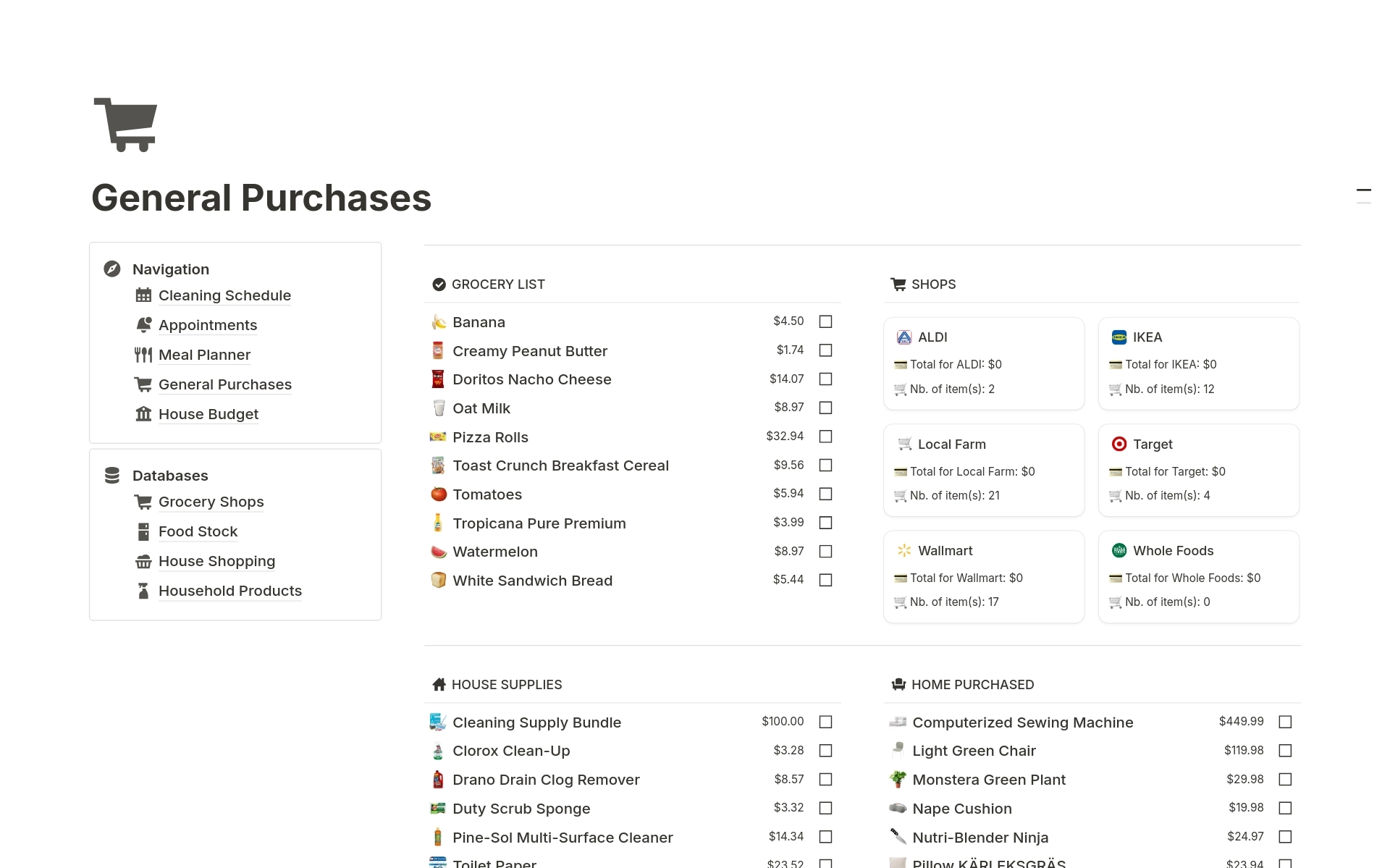Click the large shopping cart page icon
The width and height of the screenshot is (1390, 868).
pos(126,125)
